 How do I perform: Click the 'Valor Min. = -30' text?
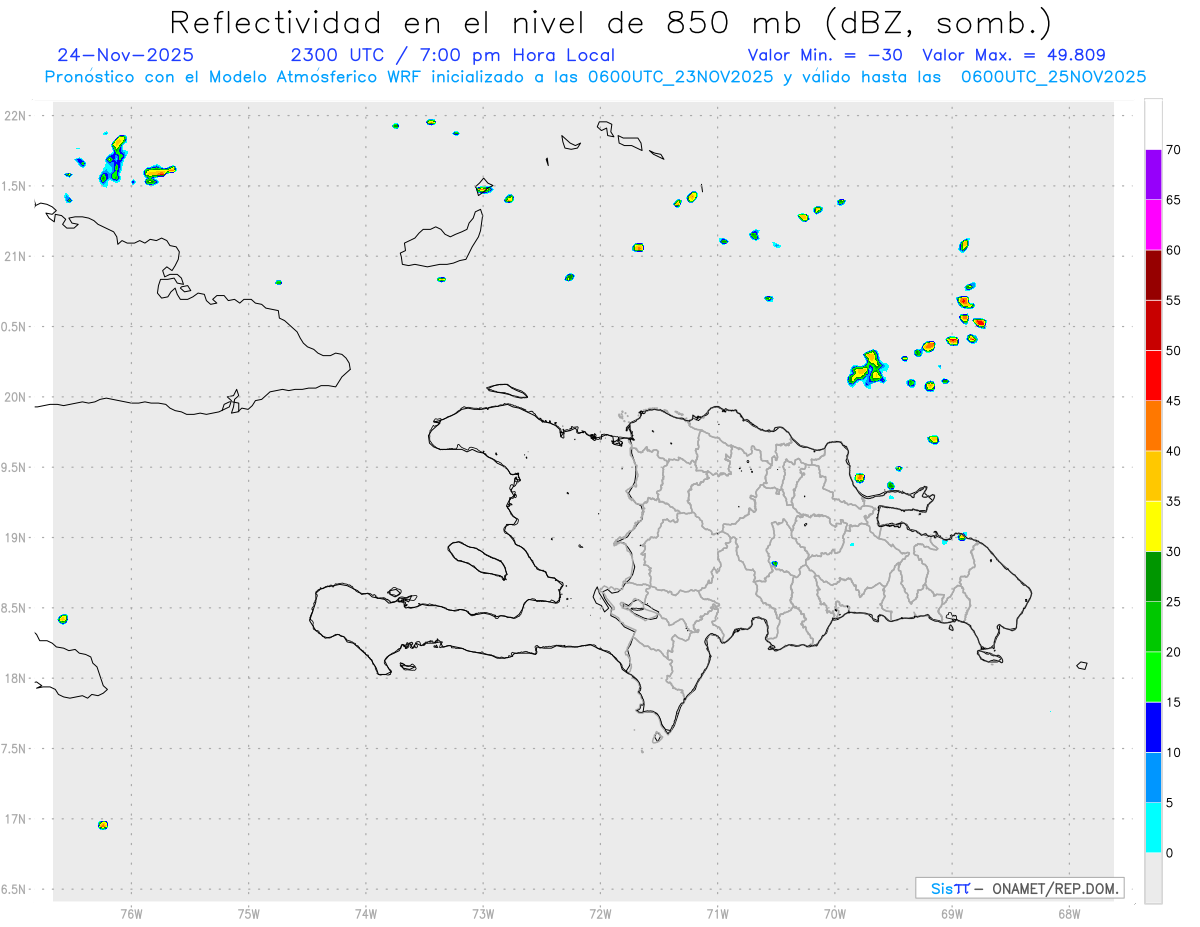(825, 55)
